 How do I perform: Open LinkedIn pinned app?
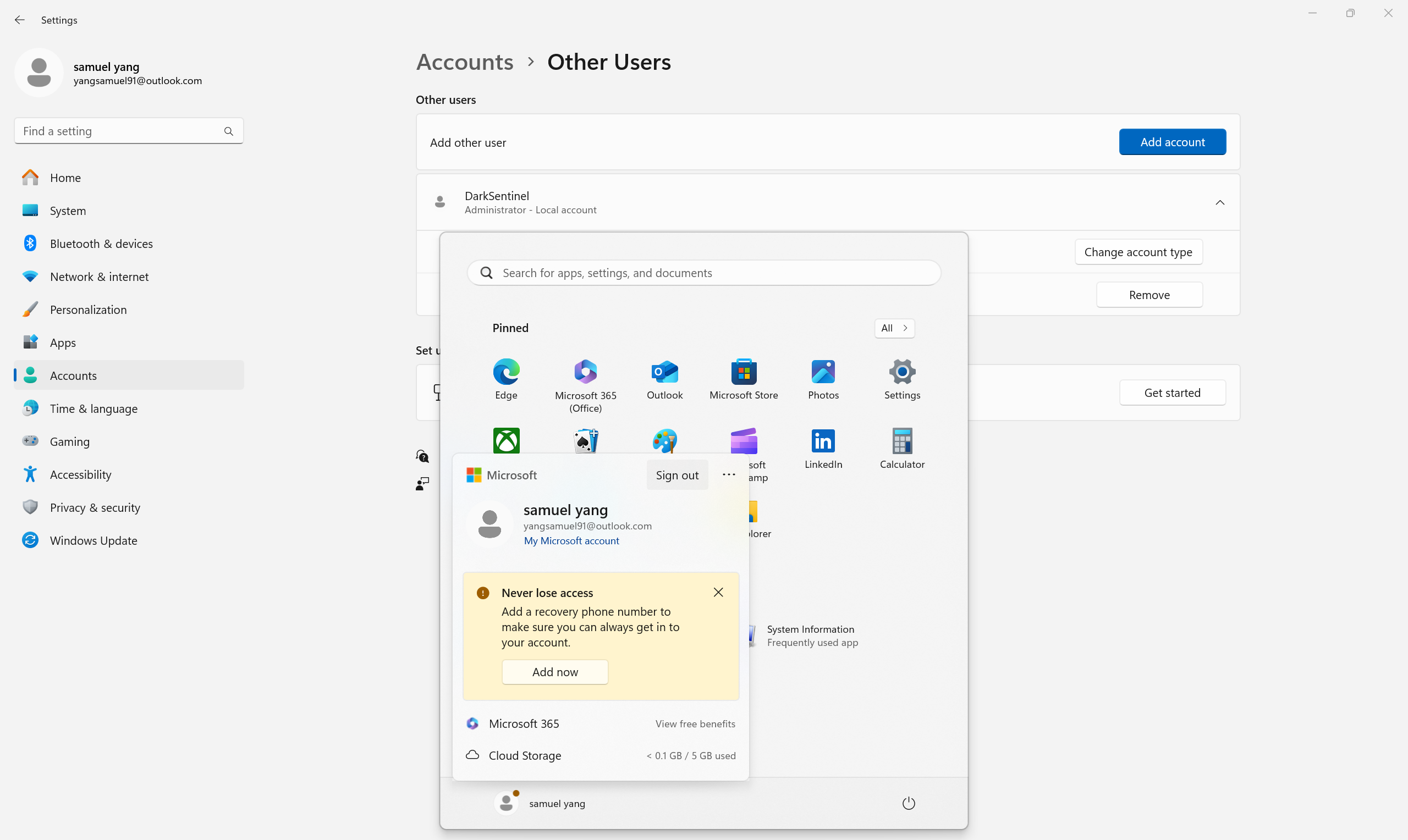tap(823, 447)
